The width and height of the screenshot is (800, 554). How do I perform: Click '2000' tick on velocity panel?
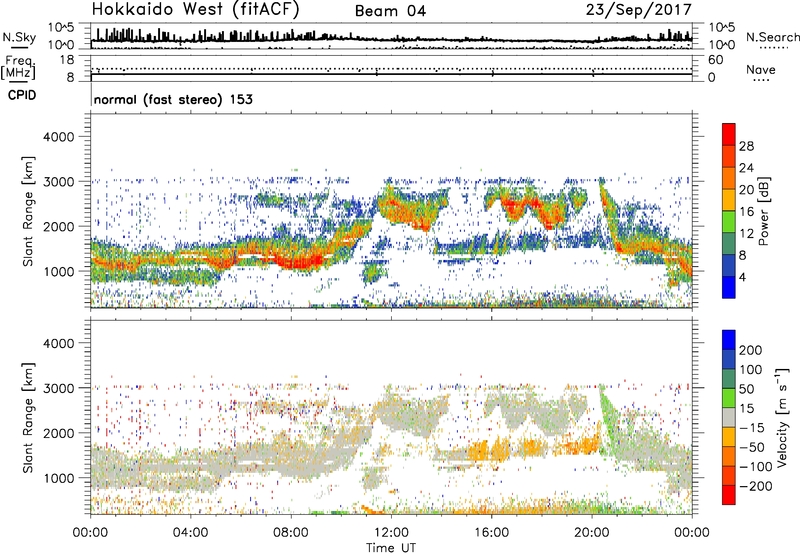[x=59, y=433]
